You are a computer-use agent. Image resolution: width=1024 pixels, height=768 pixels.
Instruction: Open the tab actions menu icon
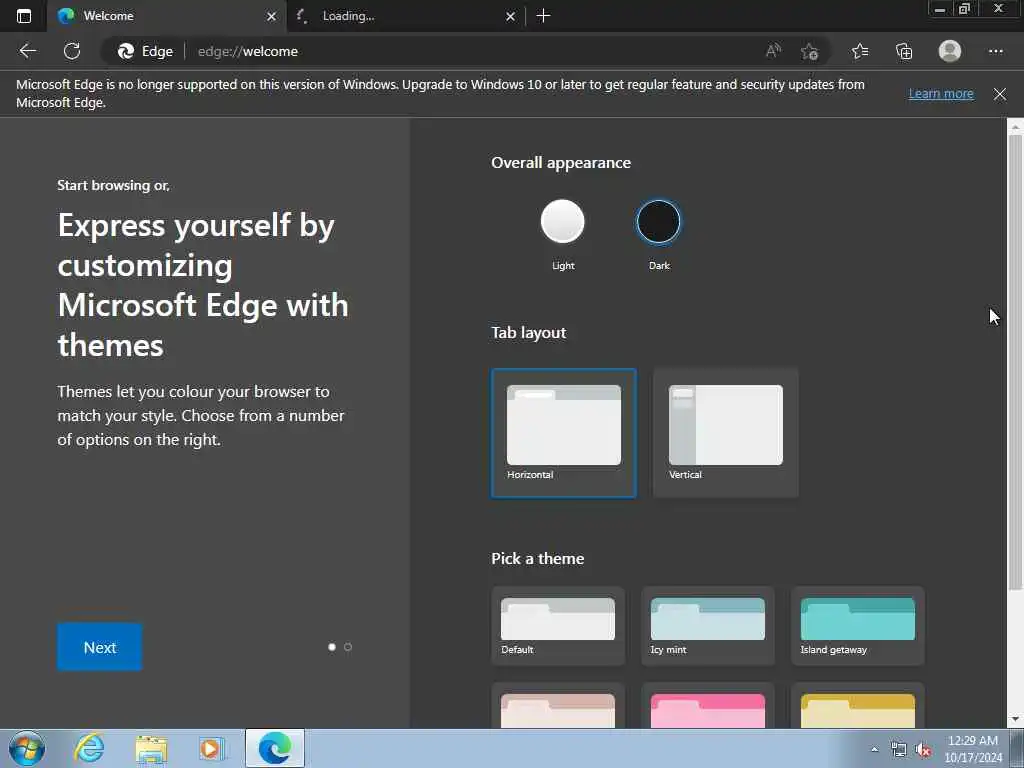(24, 16)
